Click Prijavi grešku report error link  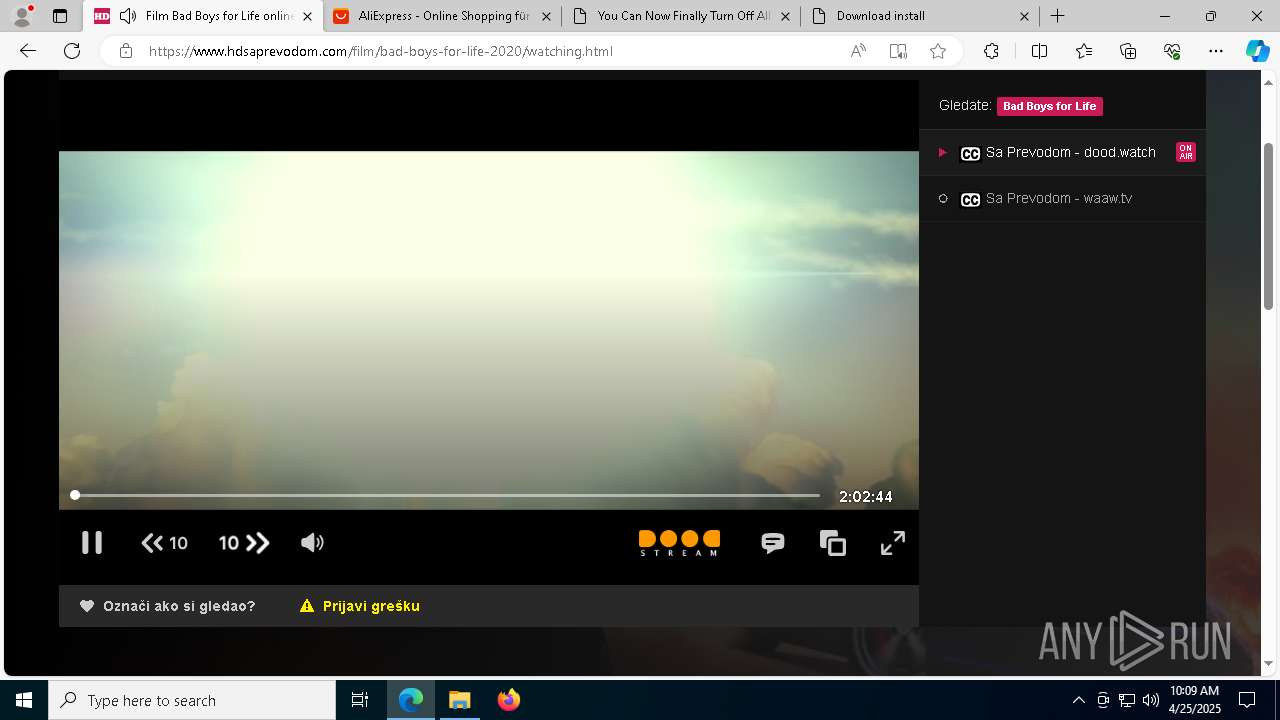click(360, 606)
